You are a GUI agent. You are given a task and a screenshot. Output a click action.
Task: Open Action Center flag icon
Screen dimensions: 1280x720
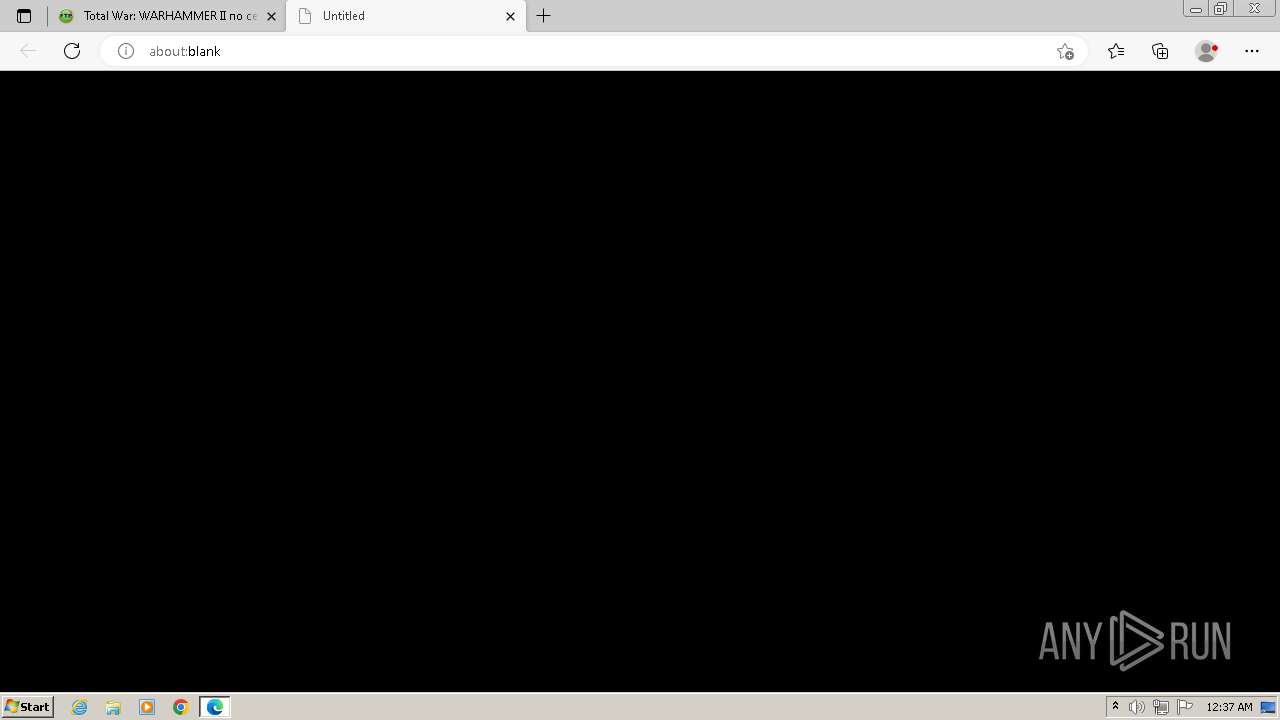click(1185, 707)
